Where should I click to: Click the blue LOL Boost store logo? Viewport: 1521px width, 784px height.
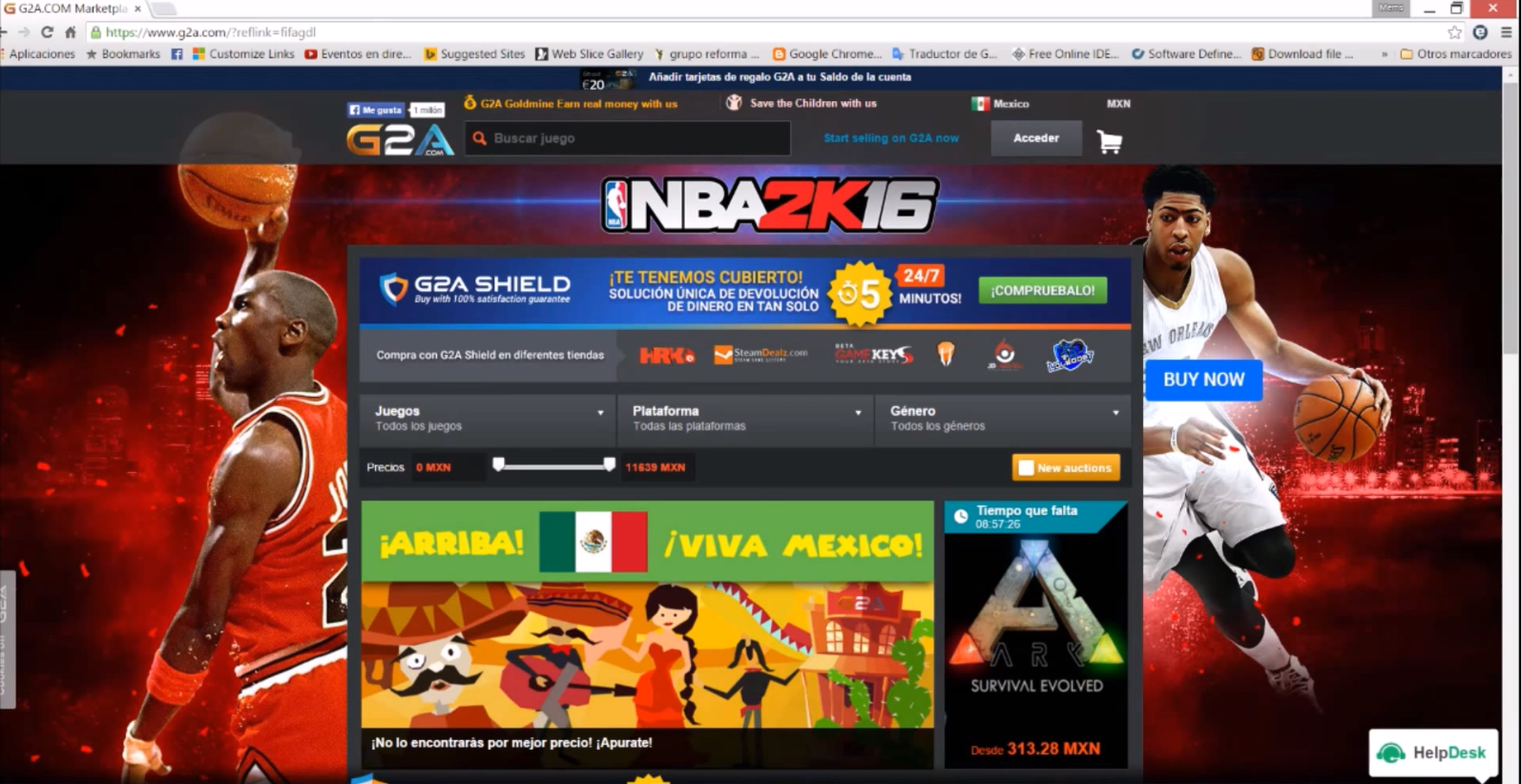click(x=1070, y=355)
